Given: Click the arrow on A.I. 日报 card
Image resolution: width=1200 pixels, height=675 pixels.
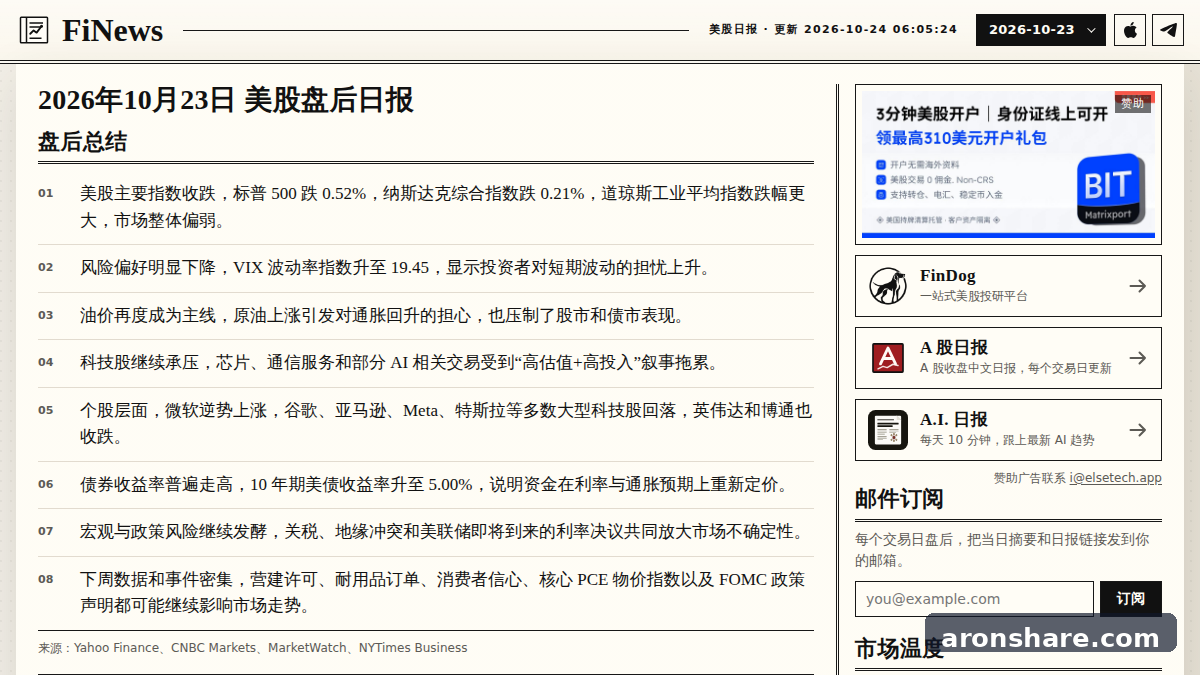Looking at the screenshot, I should point(1137,430).
